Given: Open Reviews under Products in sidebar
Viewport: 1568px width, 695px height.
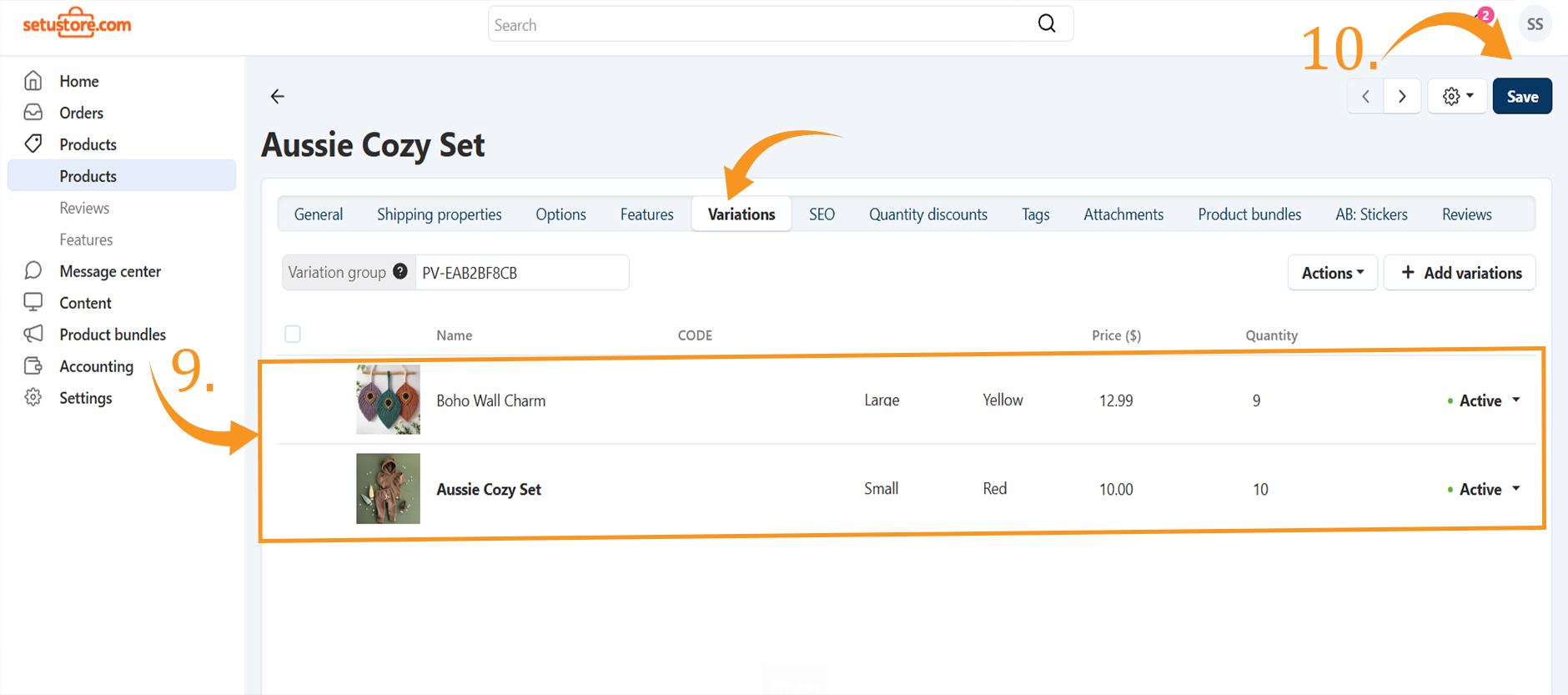Looking at the screenshot, I should pyautogui.click(x=84, y=208).
